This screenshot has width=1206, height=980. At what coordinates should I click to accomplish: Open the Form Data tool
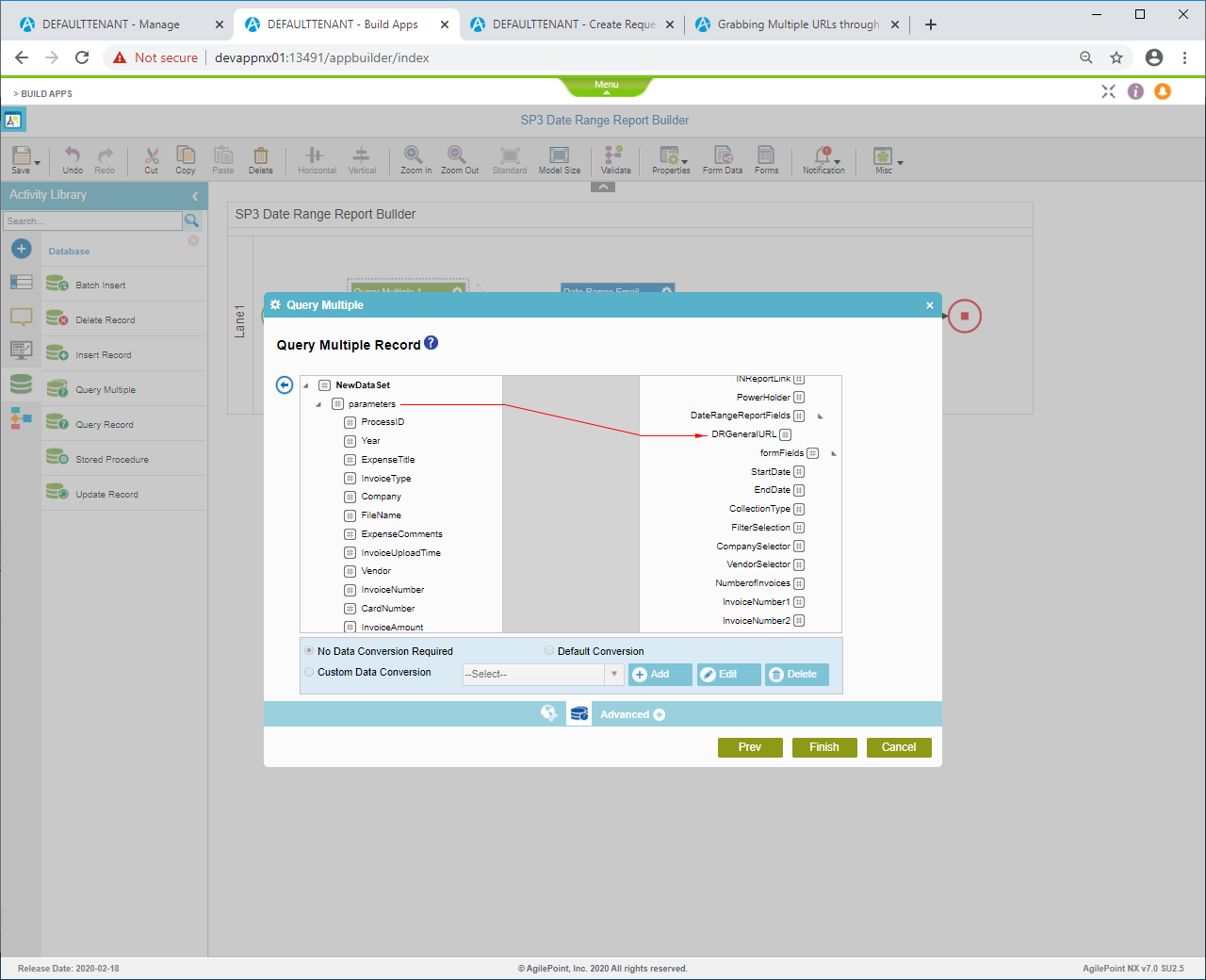[x=722, y=157]
